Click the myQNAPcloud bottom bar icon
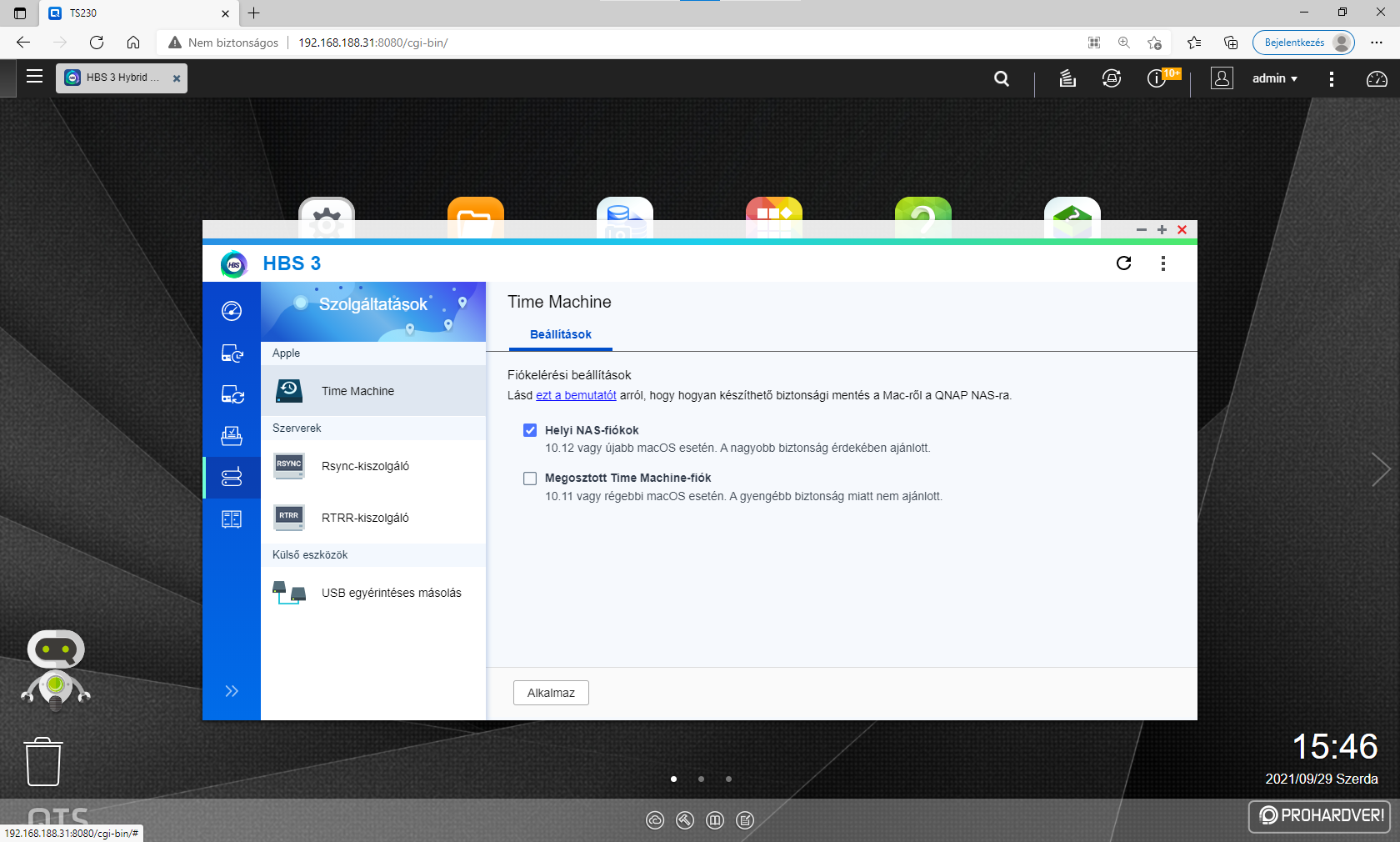 pos(655,820)
